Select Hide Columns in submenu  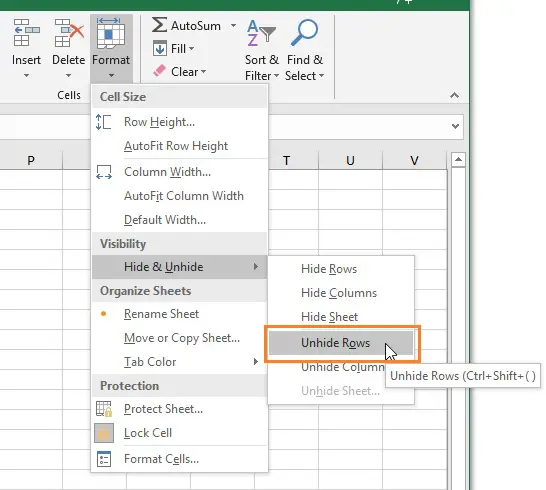tap(341, 293)
